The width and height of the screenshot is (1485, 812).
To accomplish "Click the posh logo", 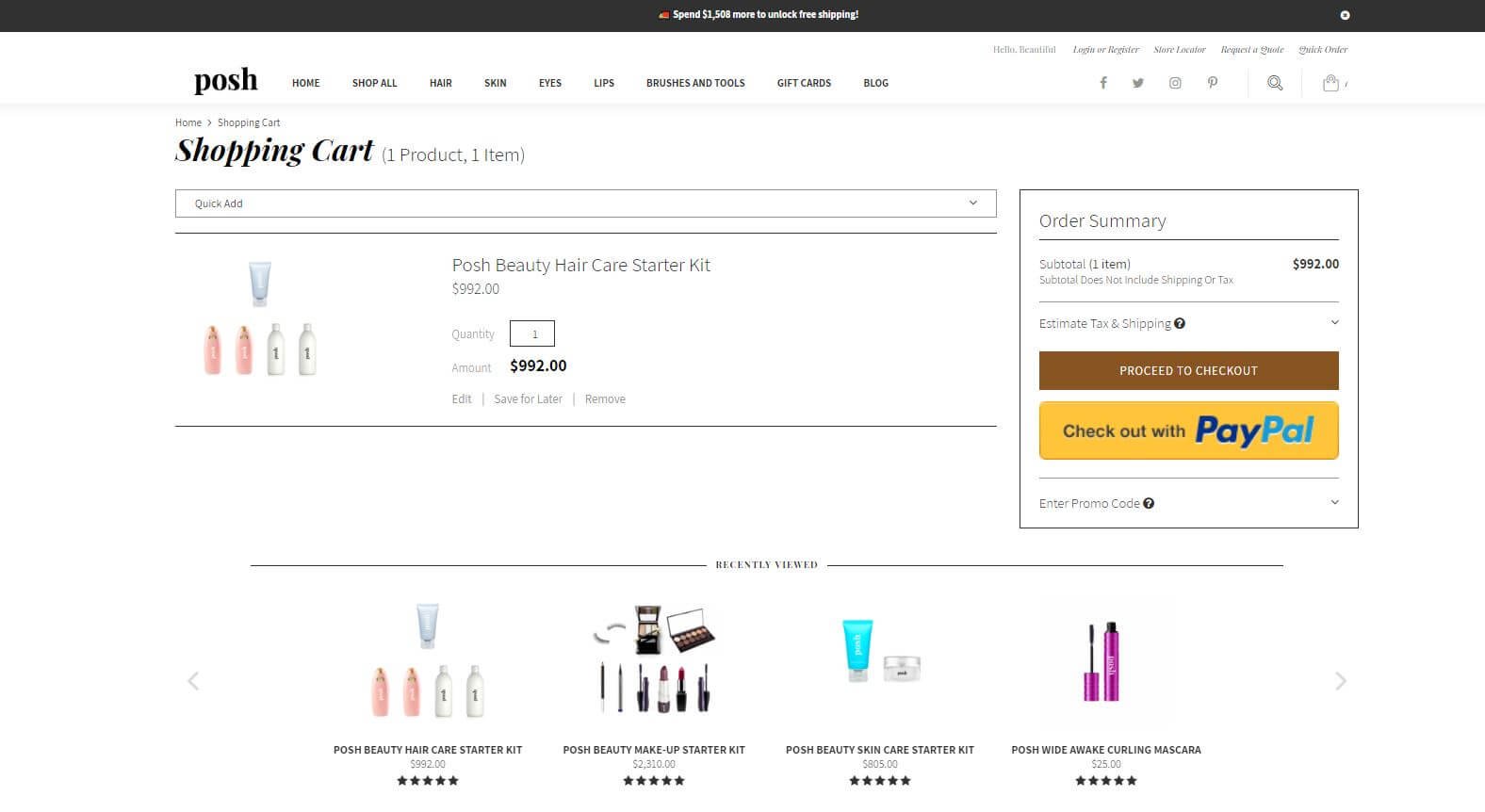I will click(226, 81).
